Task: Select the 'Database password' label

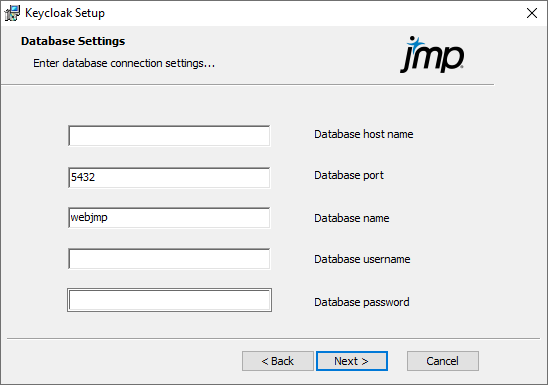Action: 362,302
